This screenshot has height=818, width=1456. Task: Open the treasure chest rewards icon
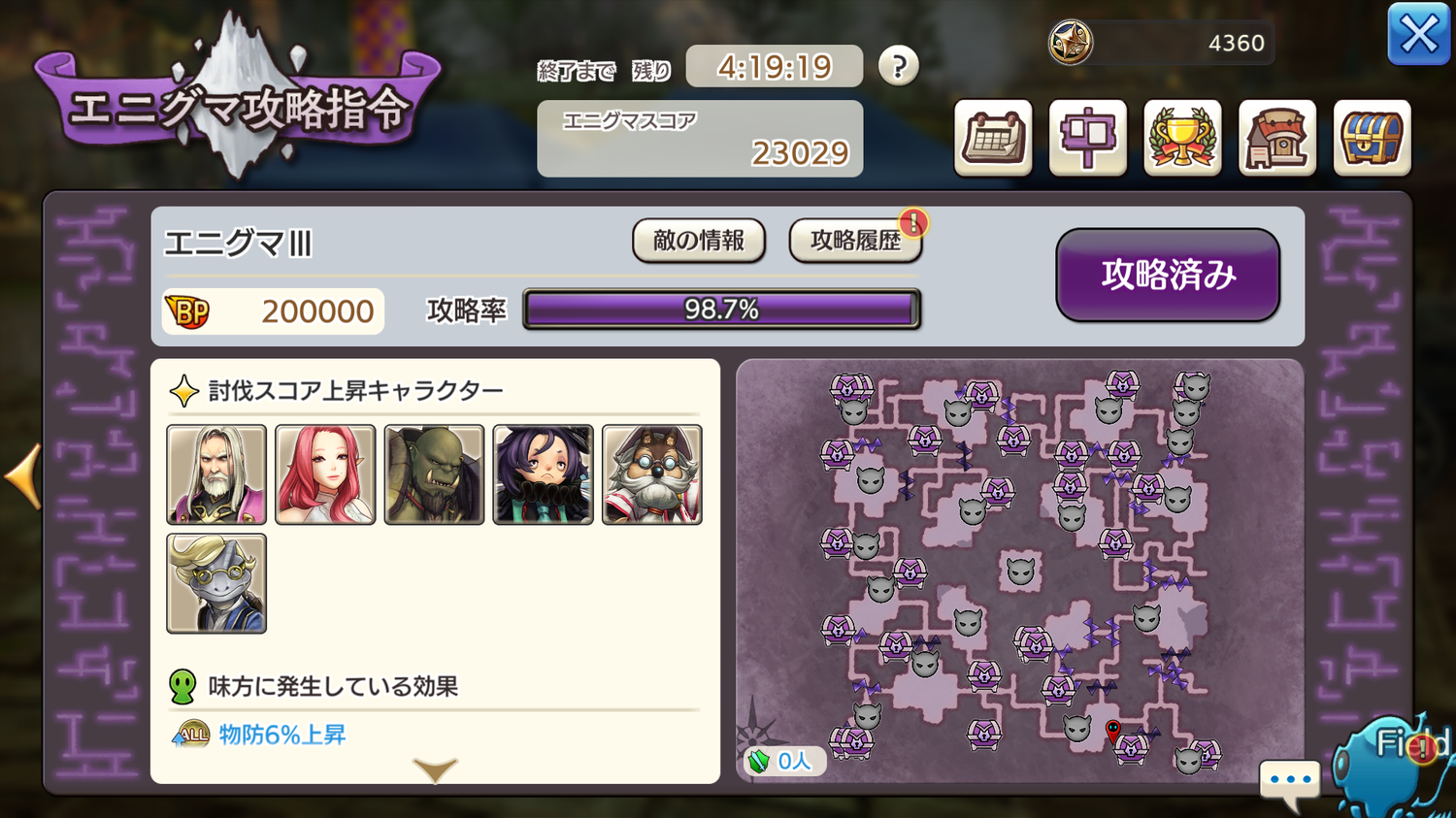pos(1372,138)
